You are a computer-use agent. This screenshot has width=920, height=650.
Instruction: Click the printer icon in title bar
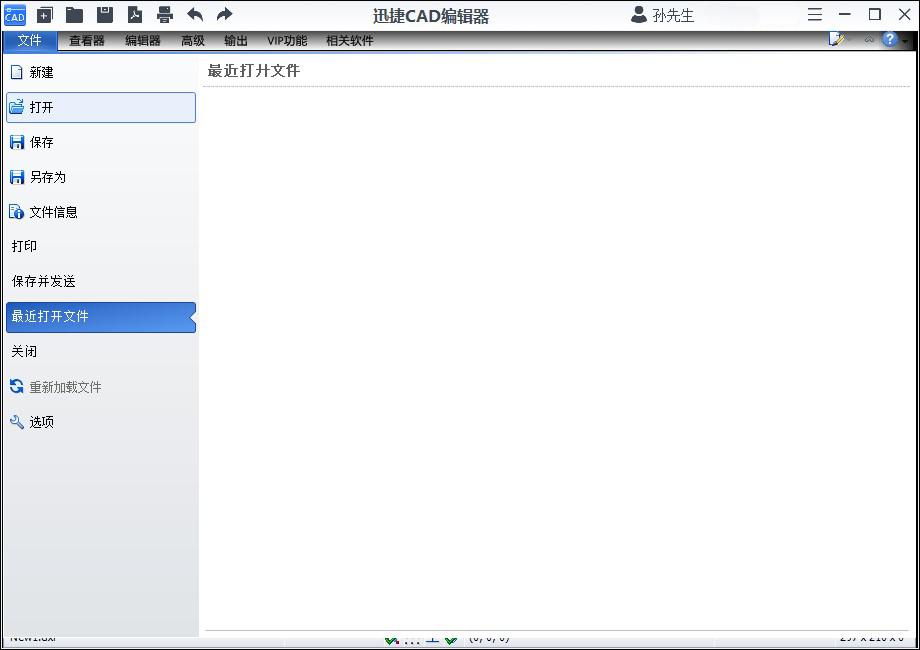point(165,15)
